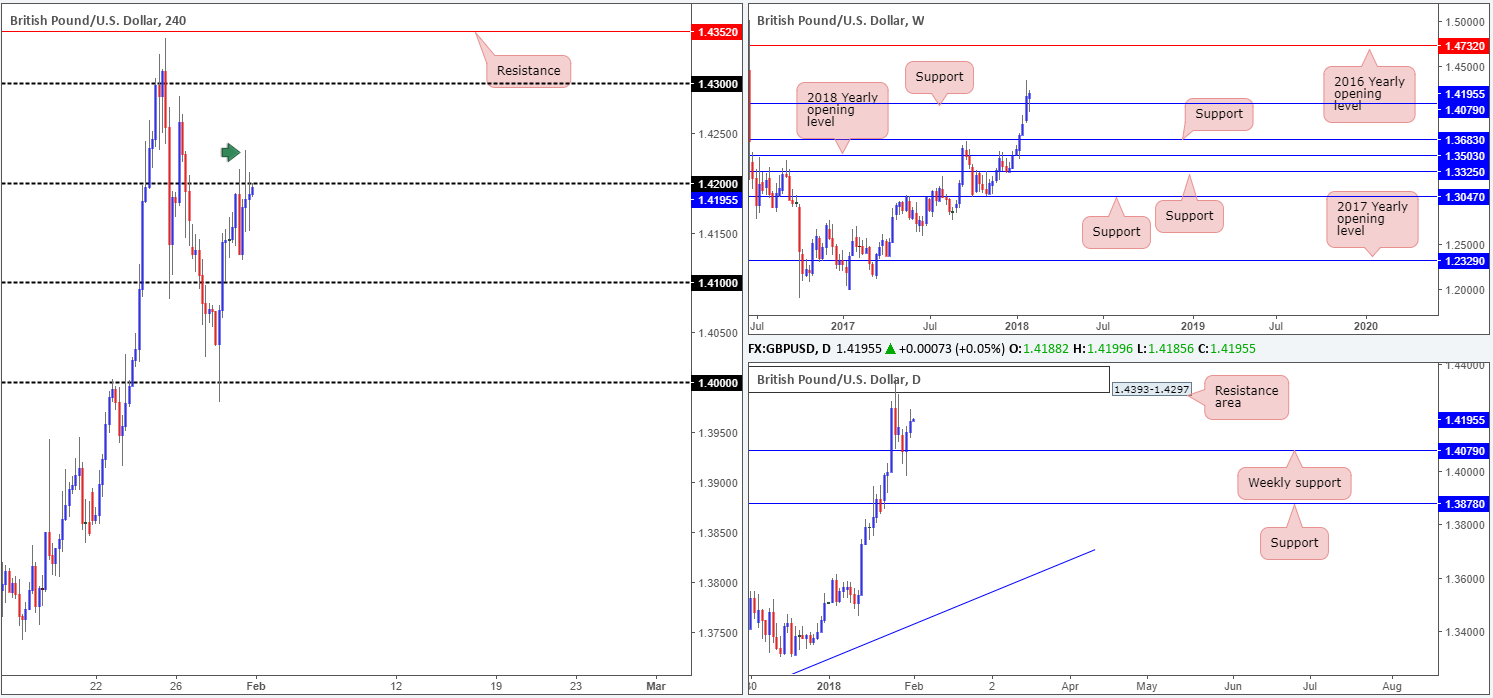The height and width of the screenshot is (698, 1493).
Task: Click '26' on the 240 chart time axis
Action: (x=175, y=685)
